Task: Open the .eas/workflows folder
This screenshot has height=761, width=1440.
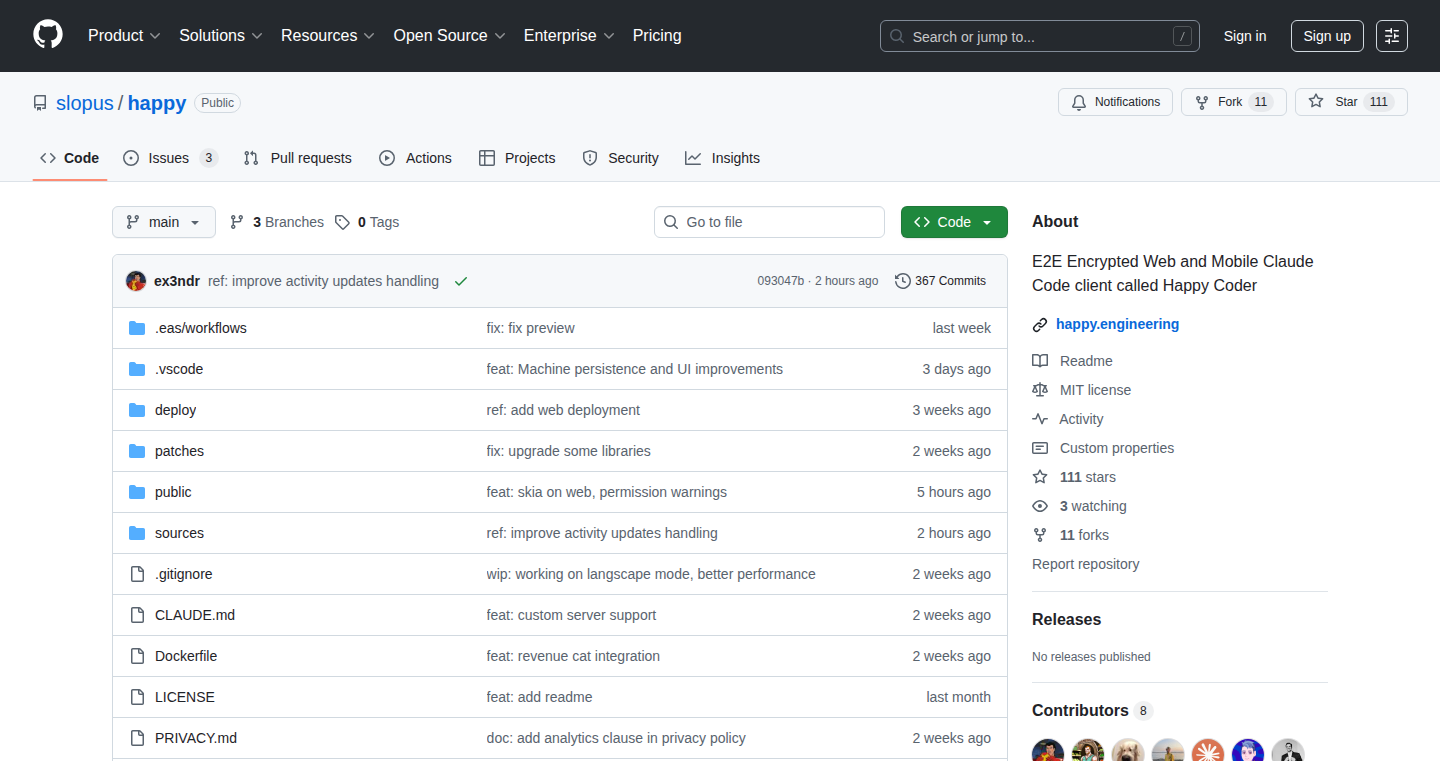Action: pyautogui.click(x=200, y=328)
